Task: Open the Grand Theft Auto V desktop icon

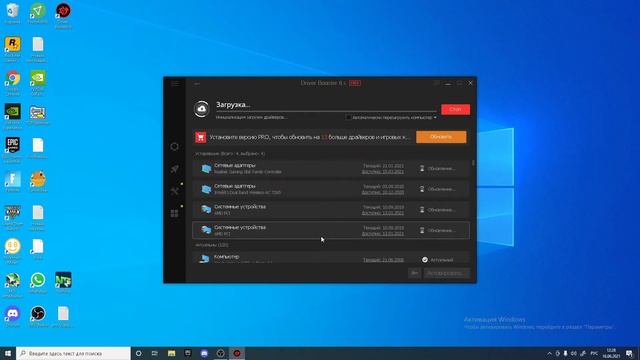Action: pyautogui.click(x=13, y=218)
